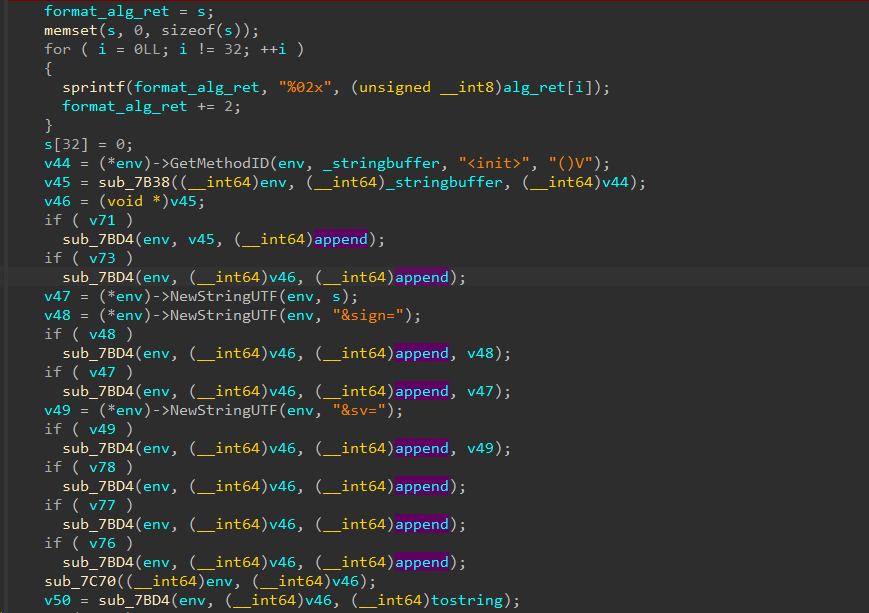Image resolution: width=869 pixels, height=613 pixels.
Task: Select variable v50 on last line
Action: click(x=58, y=600)
